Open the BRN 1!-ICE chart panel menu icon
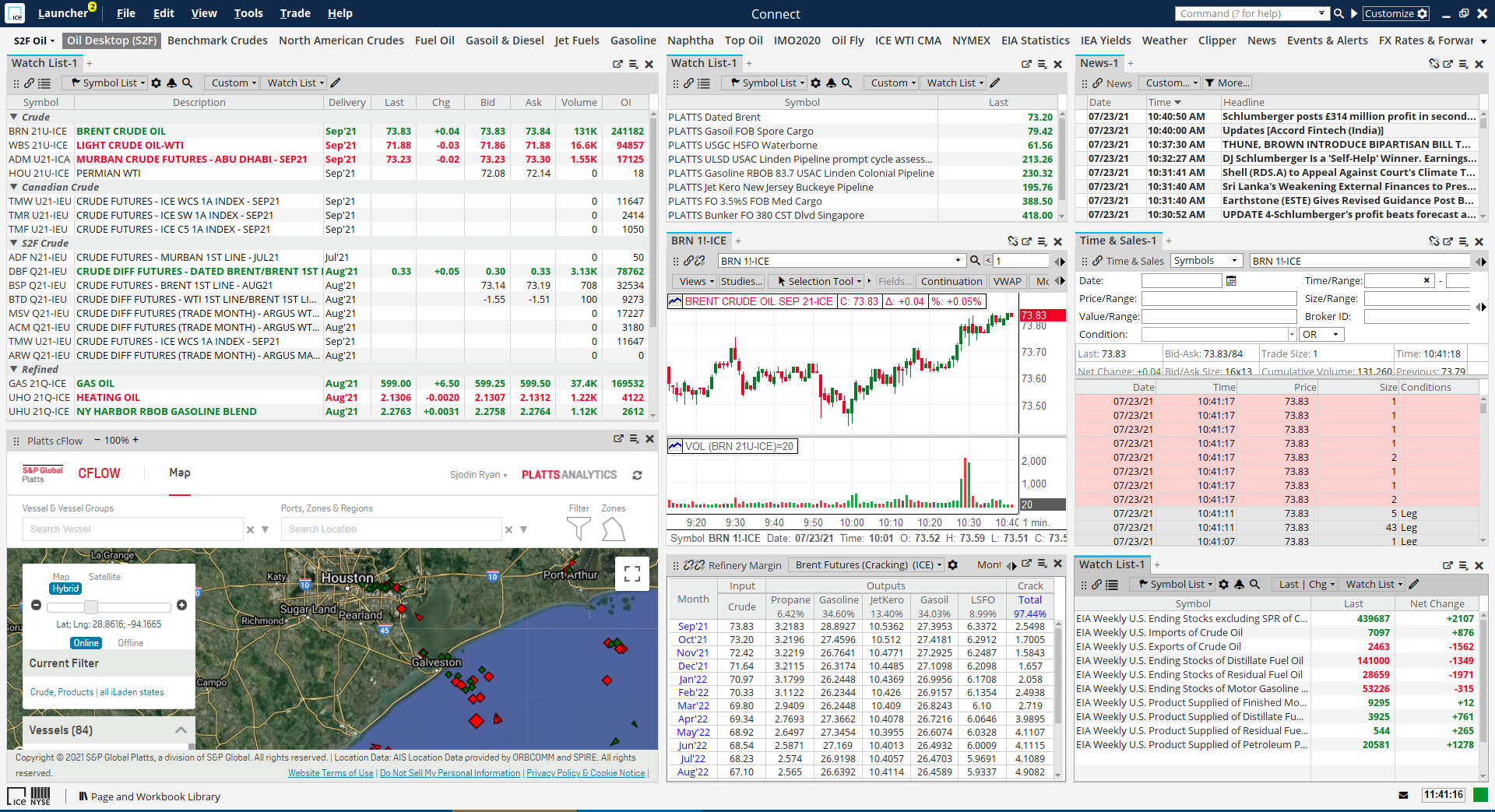This screenshot has height=812, width=1495. click(1042, 241)
